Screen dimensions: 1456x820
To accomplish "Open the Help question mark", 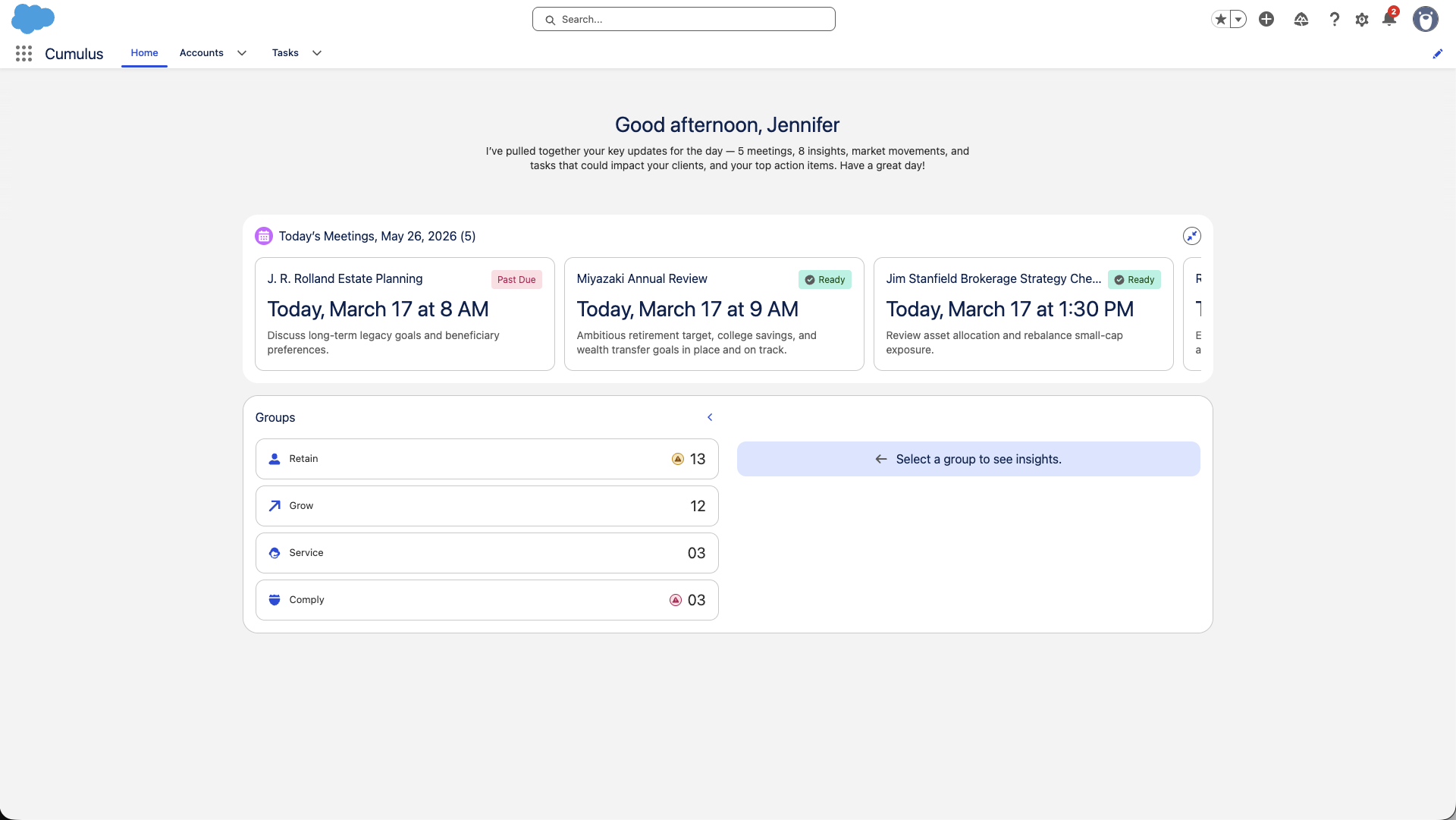I will point(1335,19).
